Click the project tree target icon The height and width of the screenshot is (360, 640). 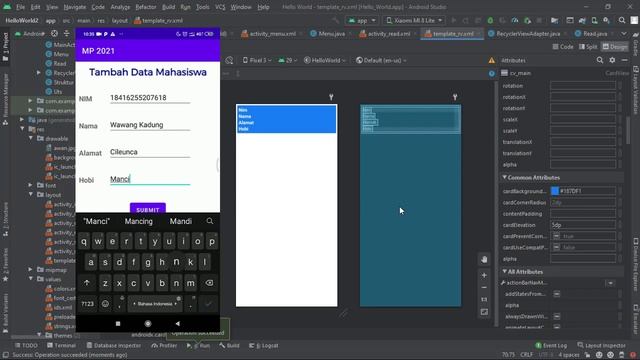coord(54,33)
